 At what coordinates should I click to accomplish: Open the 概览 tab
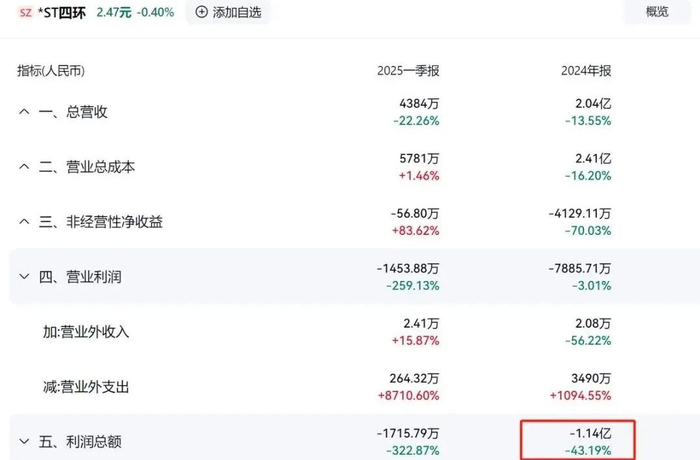click(x=657, y=12)
